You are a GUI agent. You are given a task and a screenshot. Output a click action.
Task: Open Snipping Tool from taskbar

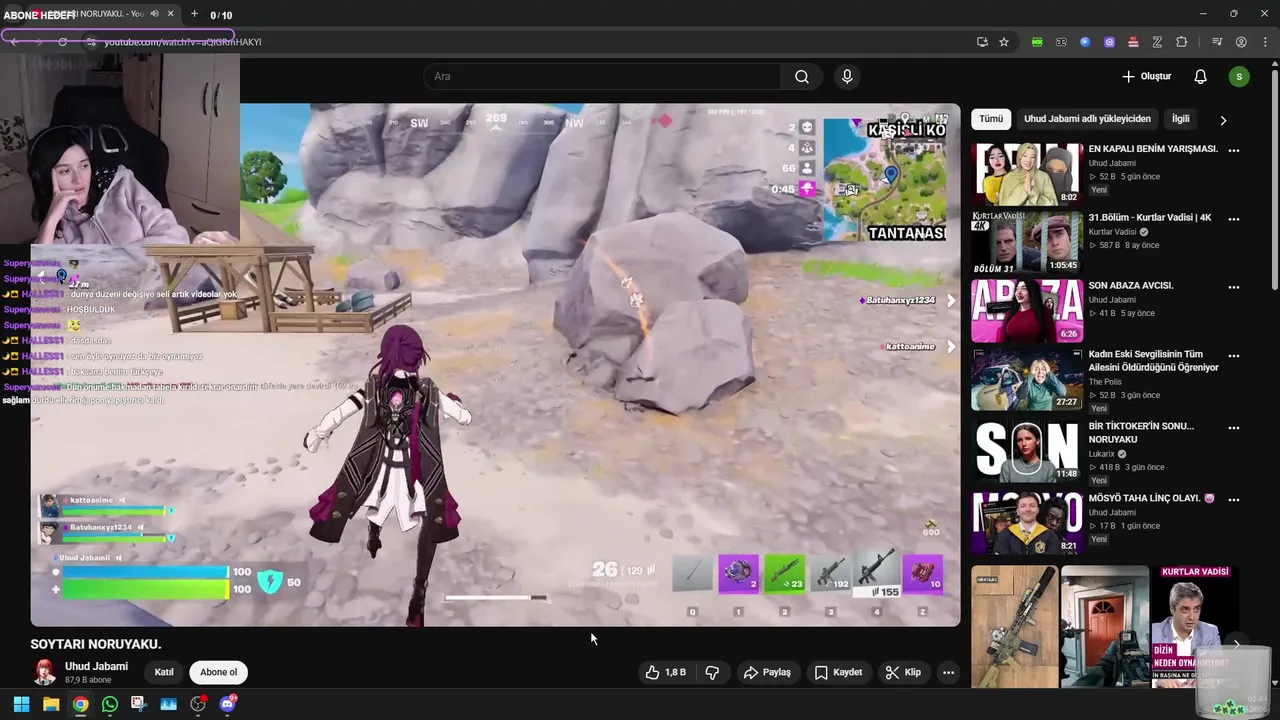click(138, 704)
